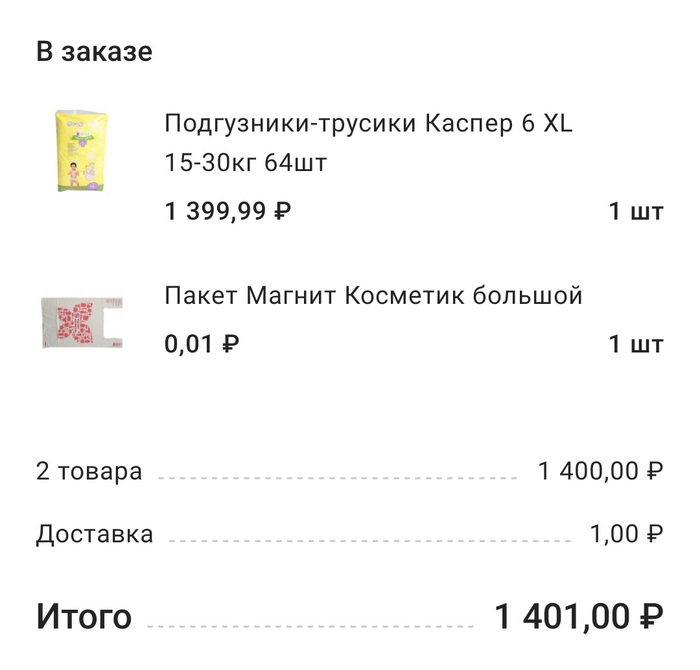Click the ruble sign after 1 401,00
Screen dimensions: 700x670
pyautogui.click(x=650, y=616)
